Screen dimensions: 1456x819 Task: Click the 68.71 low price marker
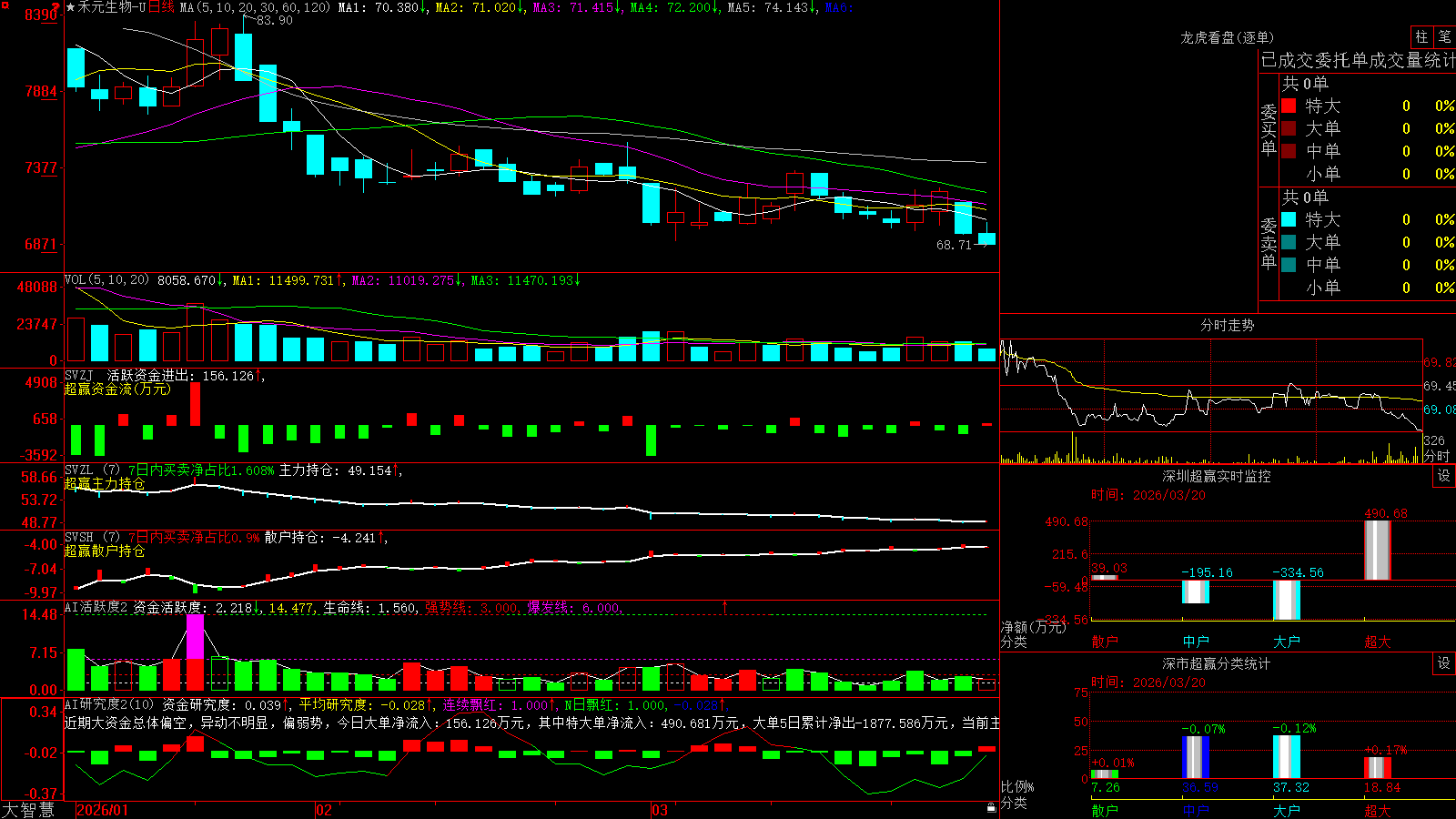coord(954,245)
